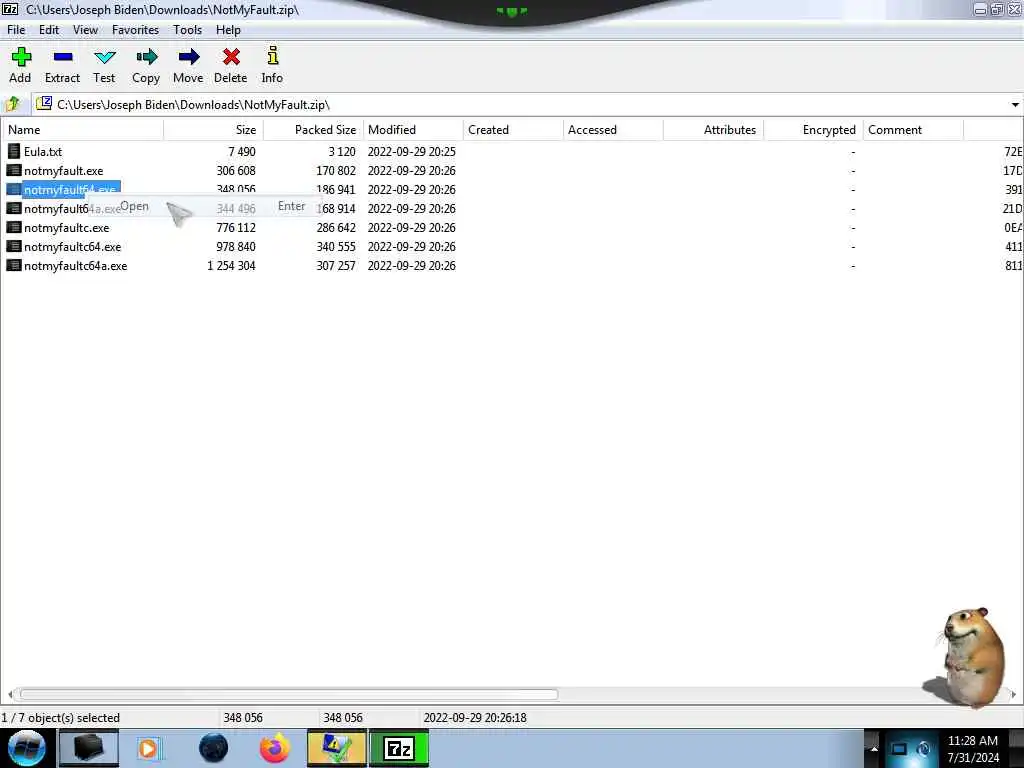Click Eula.txt modified date 2022-09-29 20:25
The image size is (1024, 768).
[411, 152]
